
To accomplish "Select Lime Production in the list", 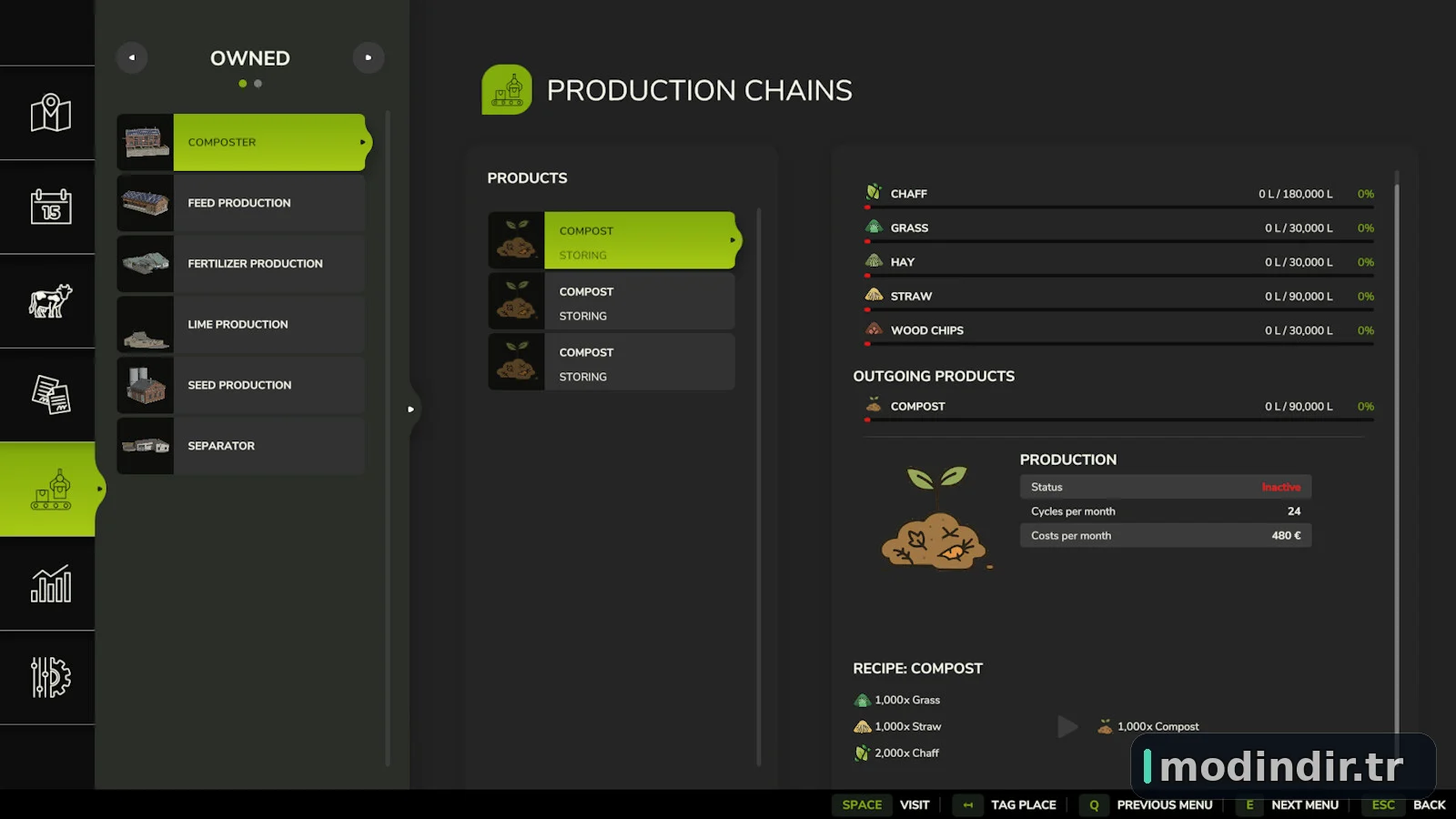I will coord(241,324).
